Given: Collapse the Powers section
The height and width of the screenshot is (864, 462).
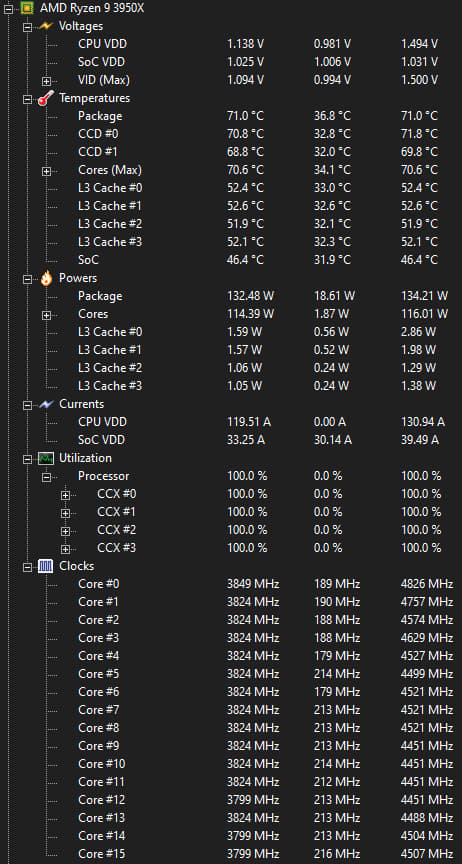Looking at the screenshot, I should 27,279.
